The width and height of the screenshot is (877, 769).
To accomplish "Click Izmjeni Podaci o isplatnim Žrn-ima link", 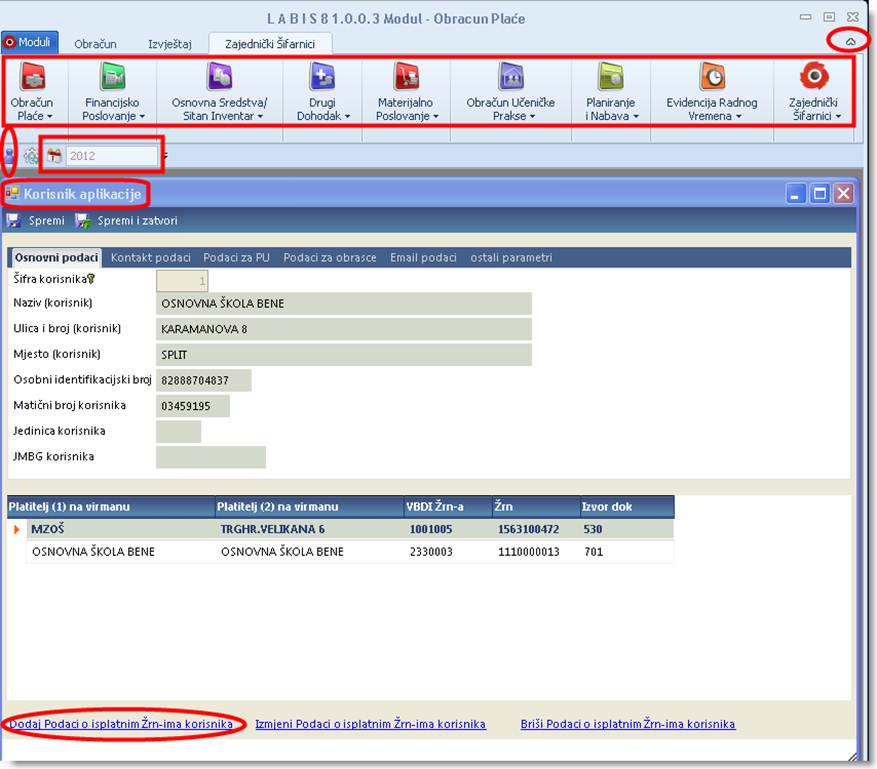I will [370, 724].
